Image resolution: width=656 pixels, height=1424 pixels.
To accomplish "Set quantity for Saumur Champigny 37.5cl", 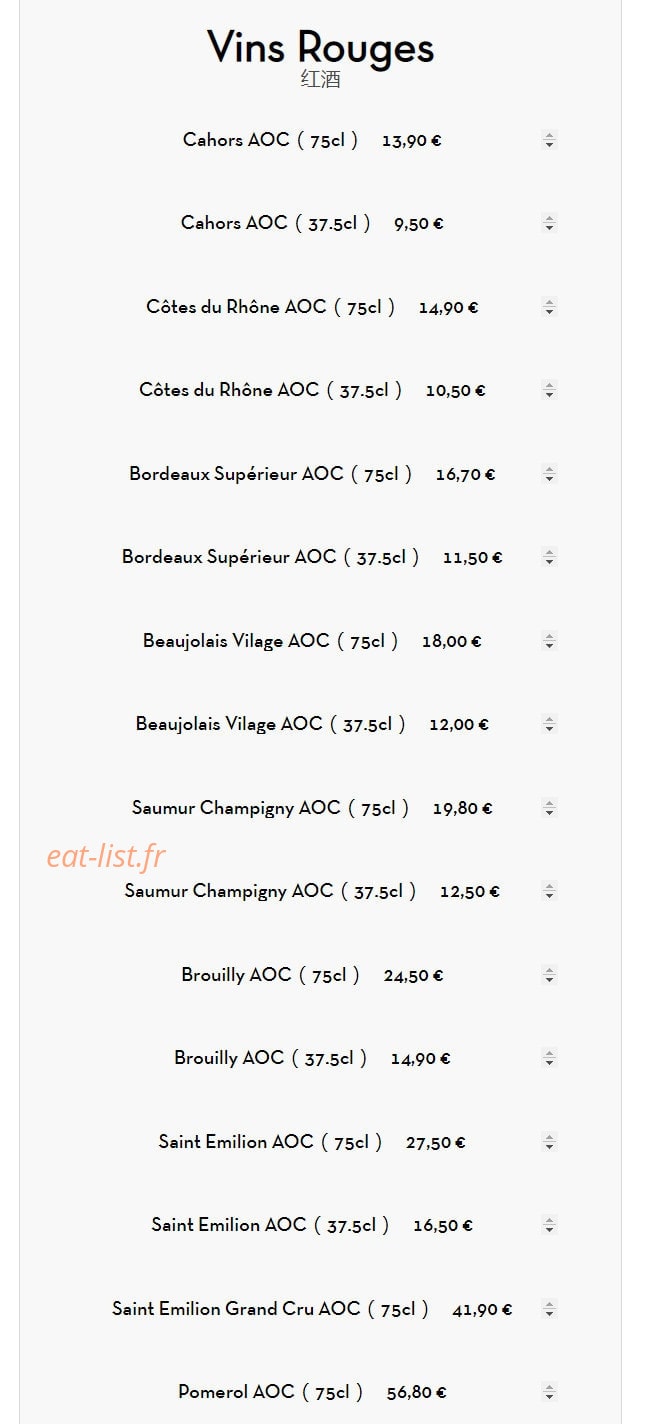I will coord(549,891).
